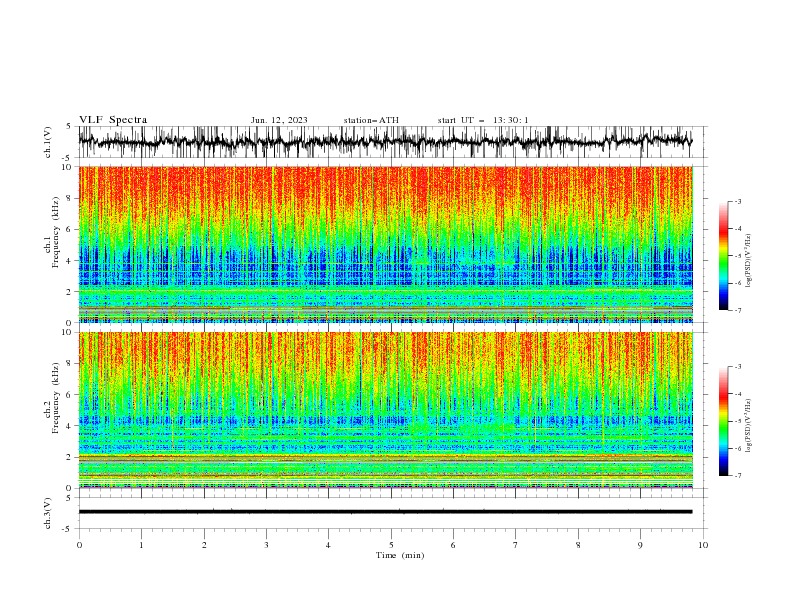Click the ch.1 "Frequency (kHz)" axis label
Viewport: 792px width, 612px height.
coord(56,230)
